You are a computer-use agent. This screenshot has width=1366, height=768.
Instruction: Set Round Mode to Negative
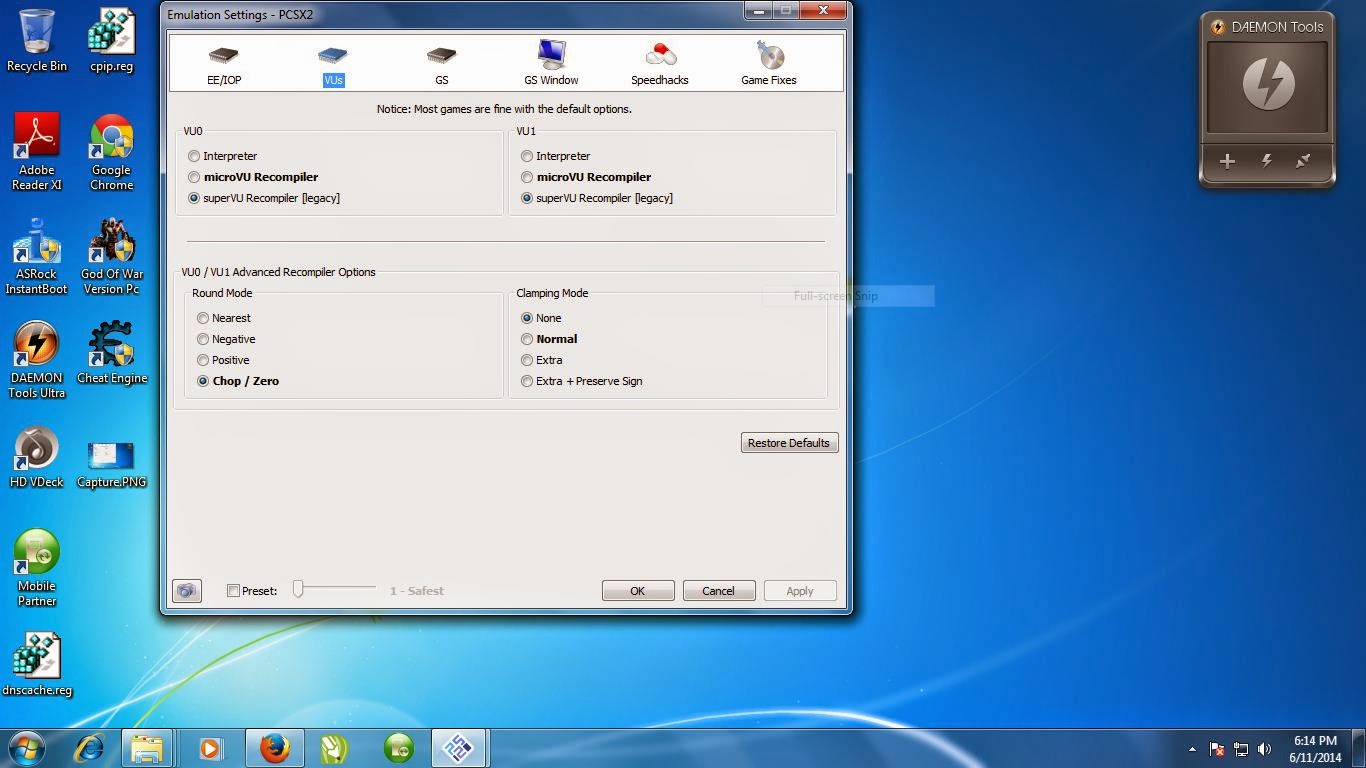226,339
